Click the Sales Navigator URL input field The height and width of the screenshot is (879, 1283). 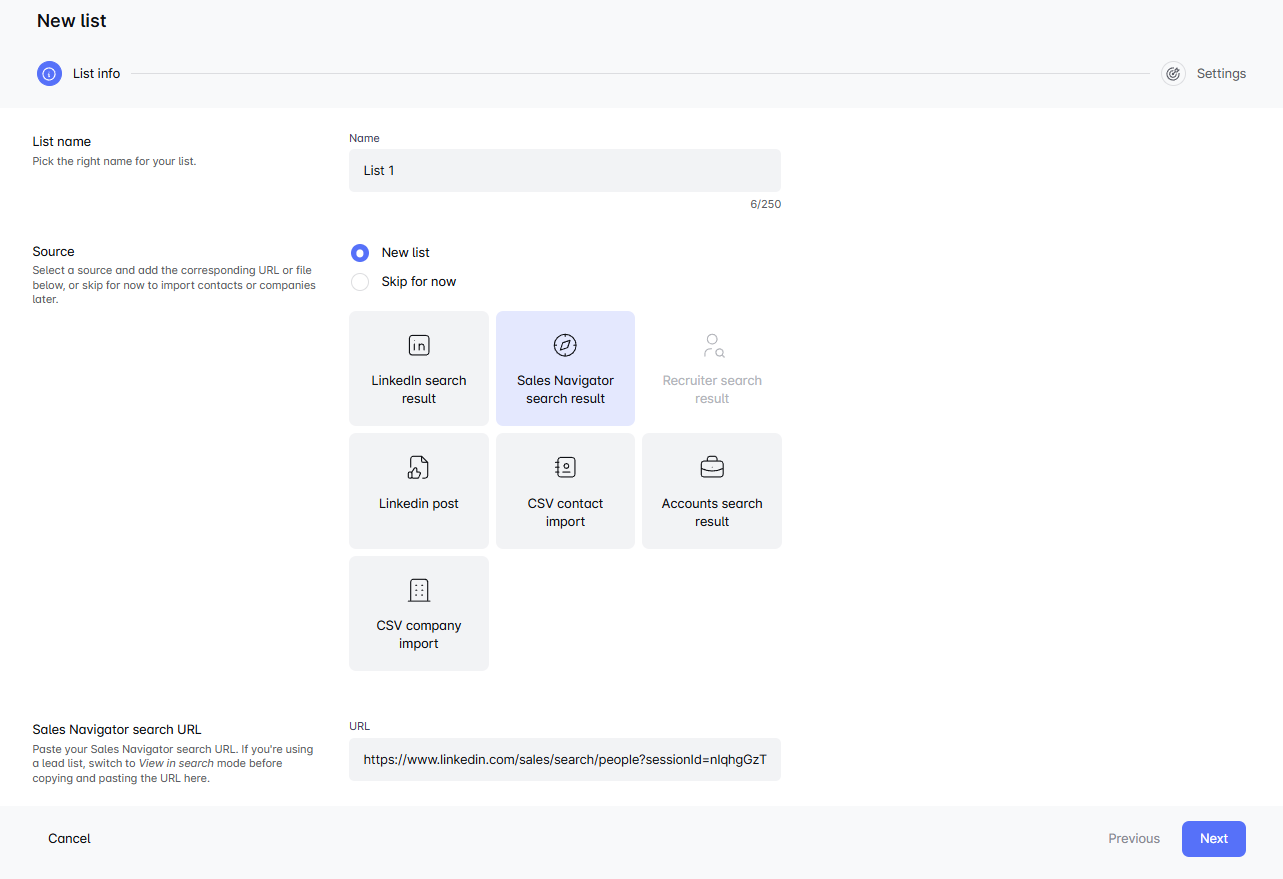565,760
